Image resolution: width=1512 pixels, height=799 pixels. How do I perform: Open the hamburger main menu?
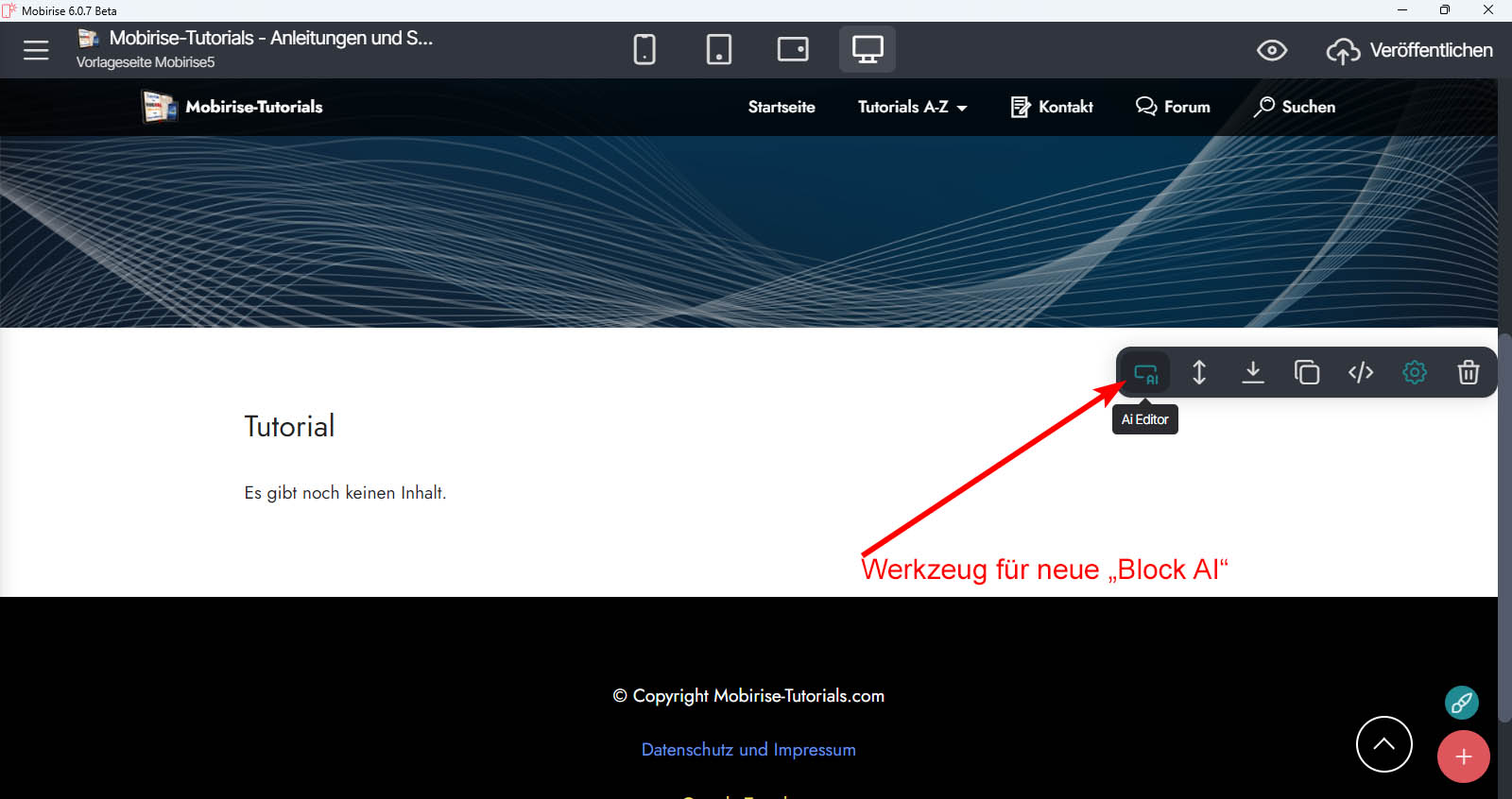pos(36,50)
